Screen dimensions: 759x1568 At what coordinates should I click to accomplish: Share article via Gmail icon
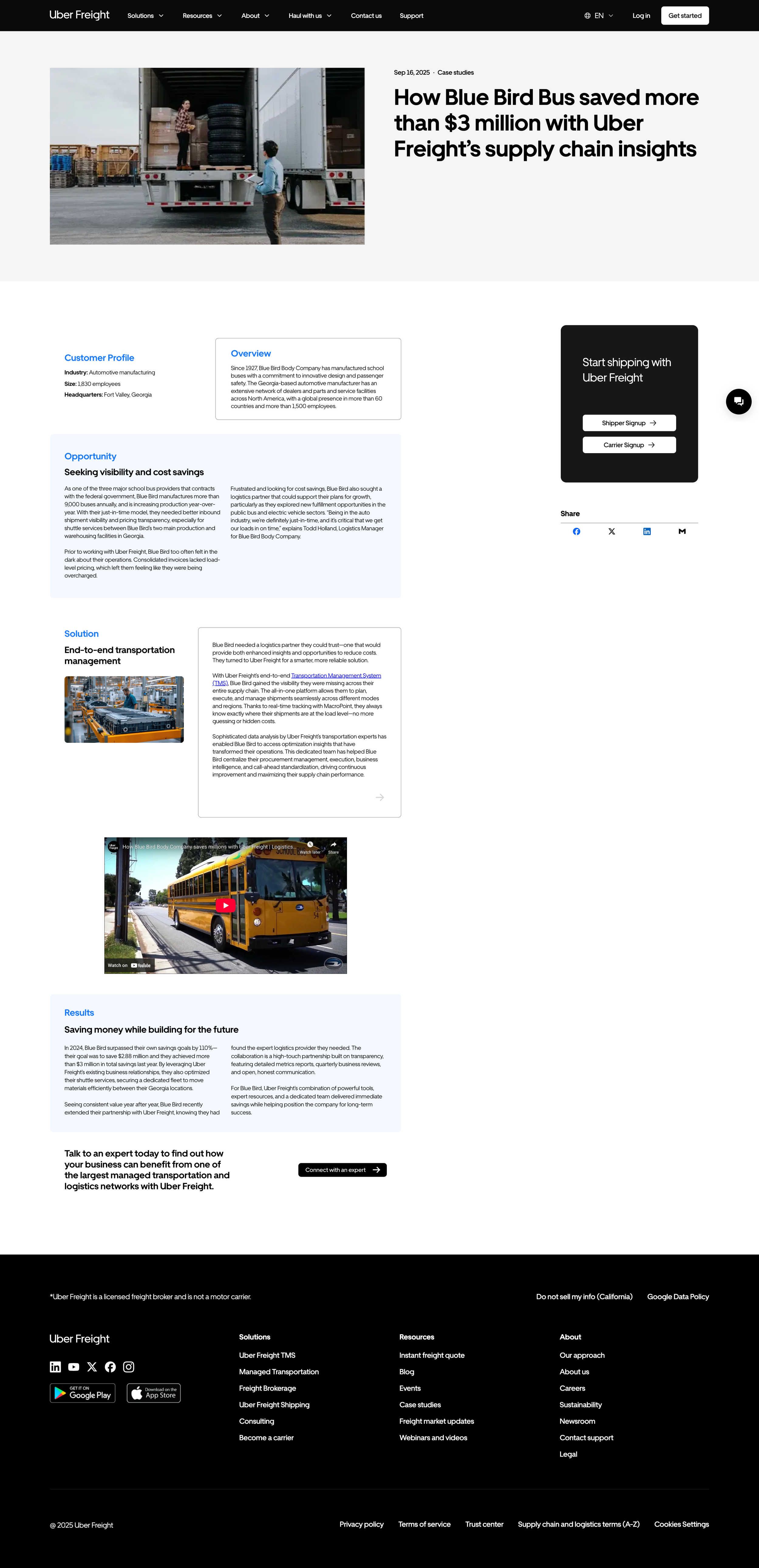pos(682,531)
